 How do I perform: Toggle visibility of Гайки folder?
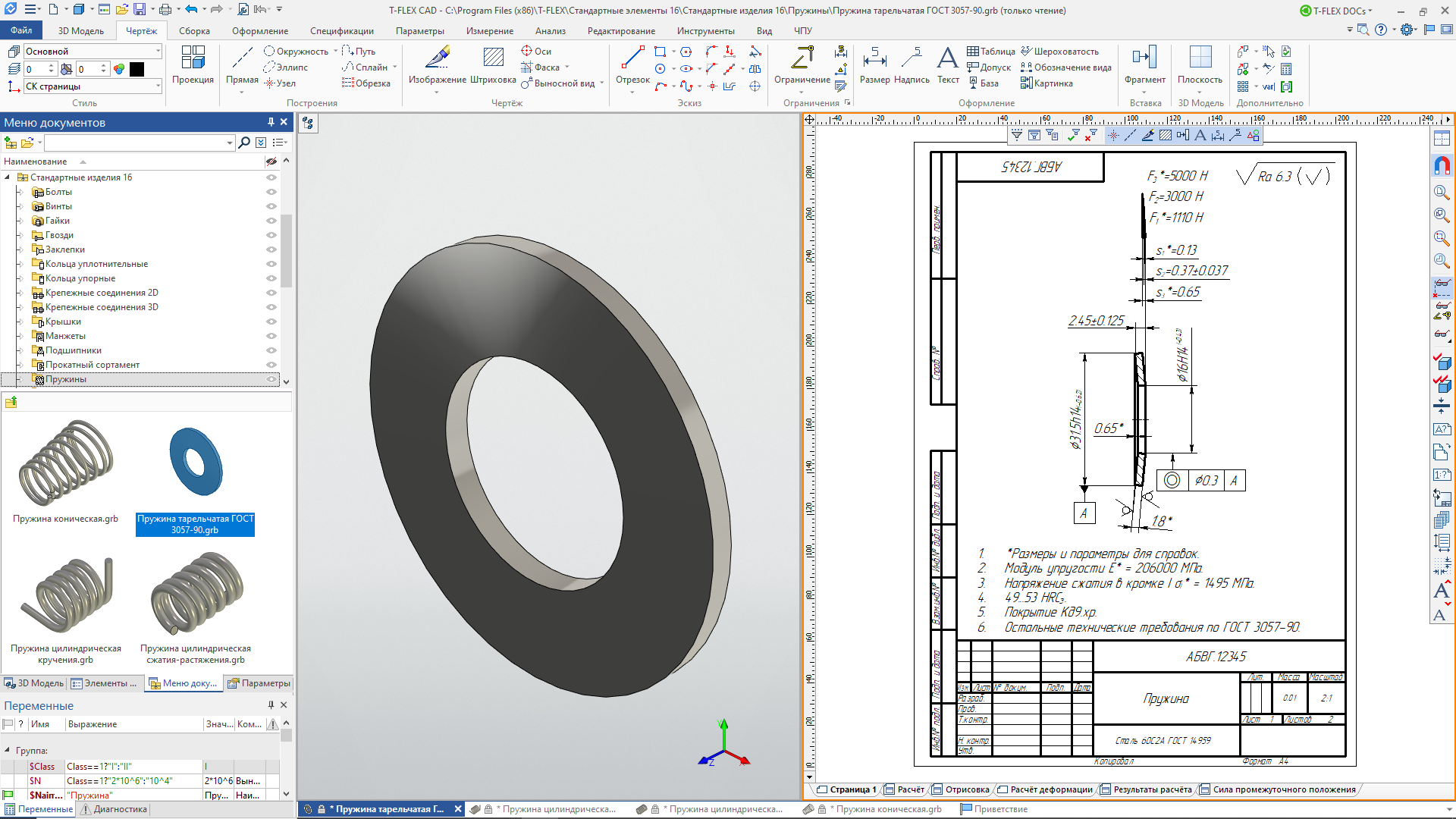coord(271,221)
